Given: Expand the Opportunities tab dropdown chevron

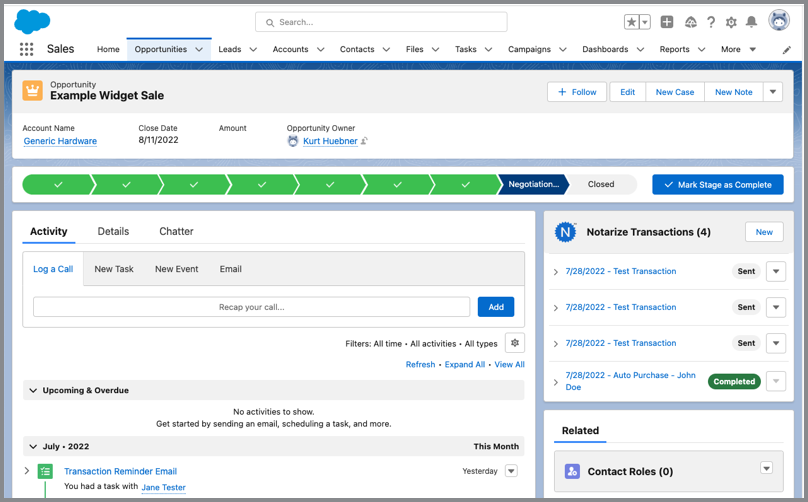Looking at the screenshot, I should [199, 49].
